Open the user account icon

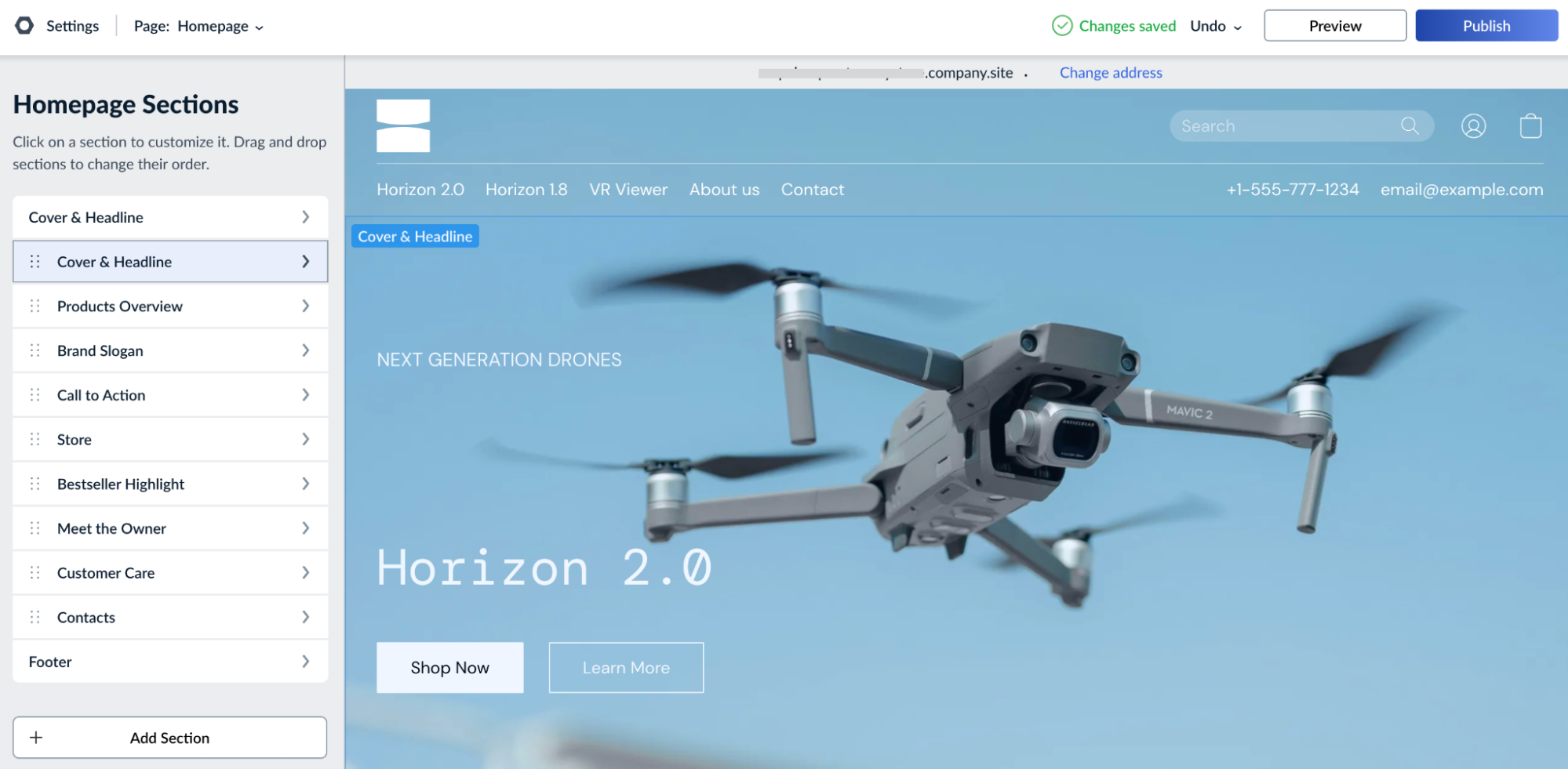tap(1473, 125)
